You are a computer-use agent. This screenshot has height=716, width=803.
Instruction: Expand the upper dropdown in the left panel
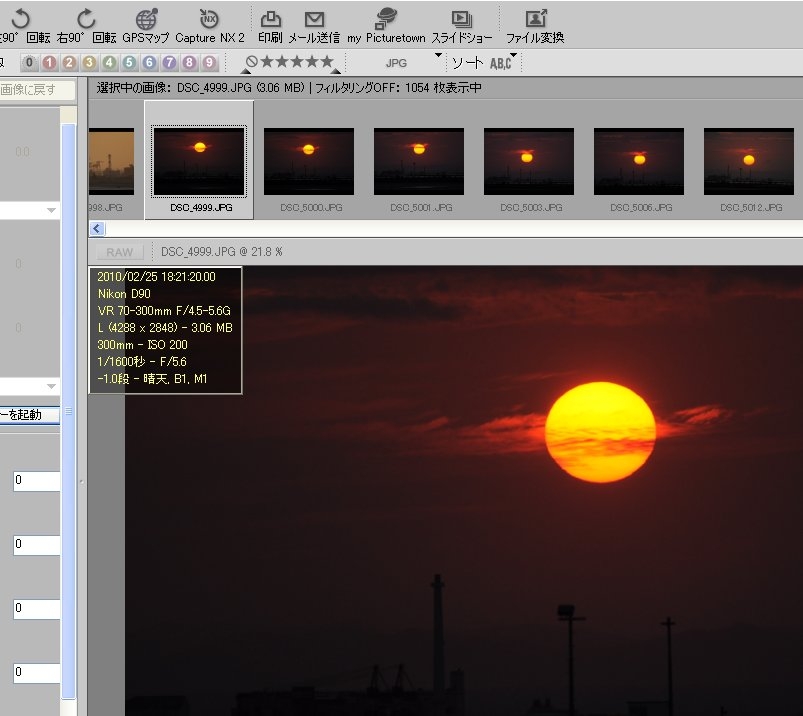tap(51, 211)
